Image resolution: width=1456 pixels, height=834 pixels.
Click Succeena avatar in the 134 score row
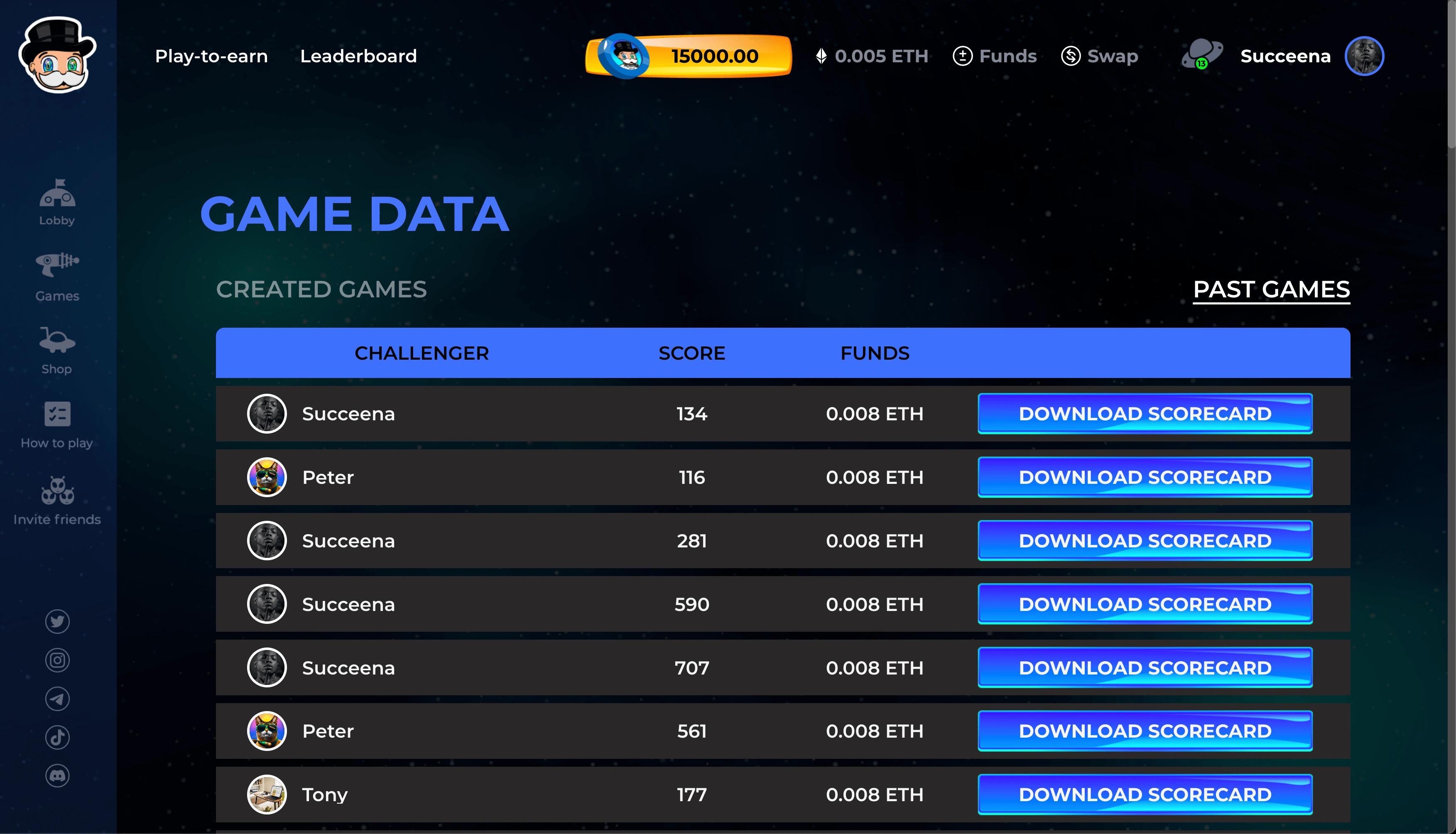tap(267, 414)
